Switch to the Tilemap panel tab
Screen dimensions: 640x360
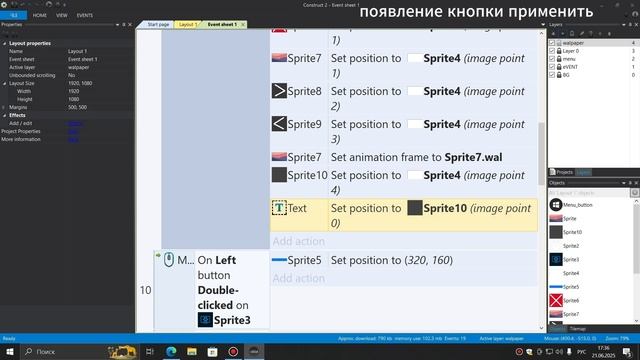click(x=577, y=329)
